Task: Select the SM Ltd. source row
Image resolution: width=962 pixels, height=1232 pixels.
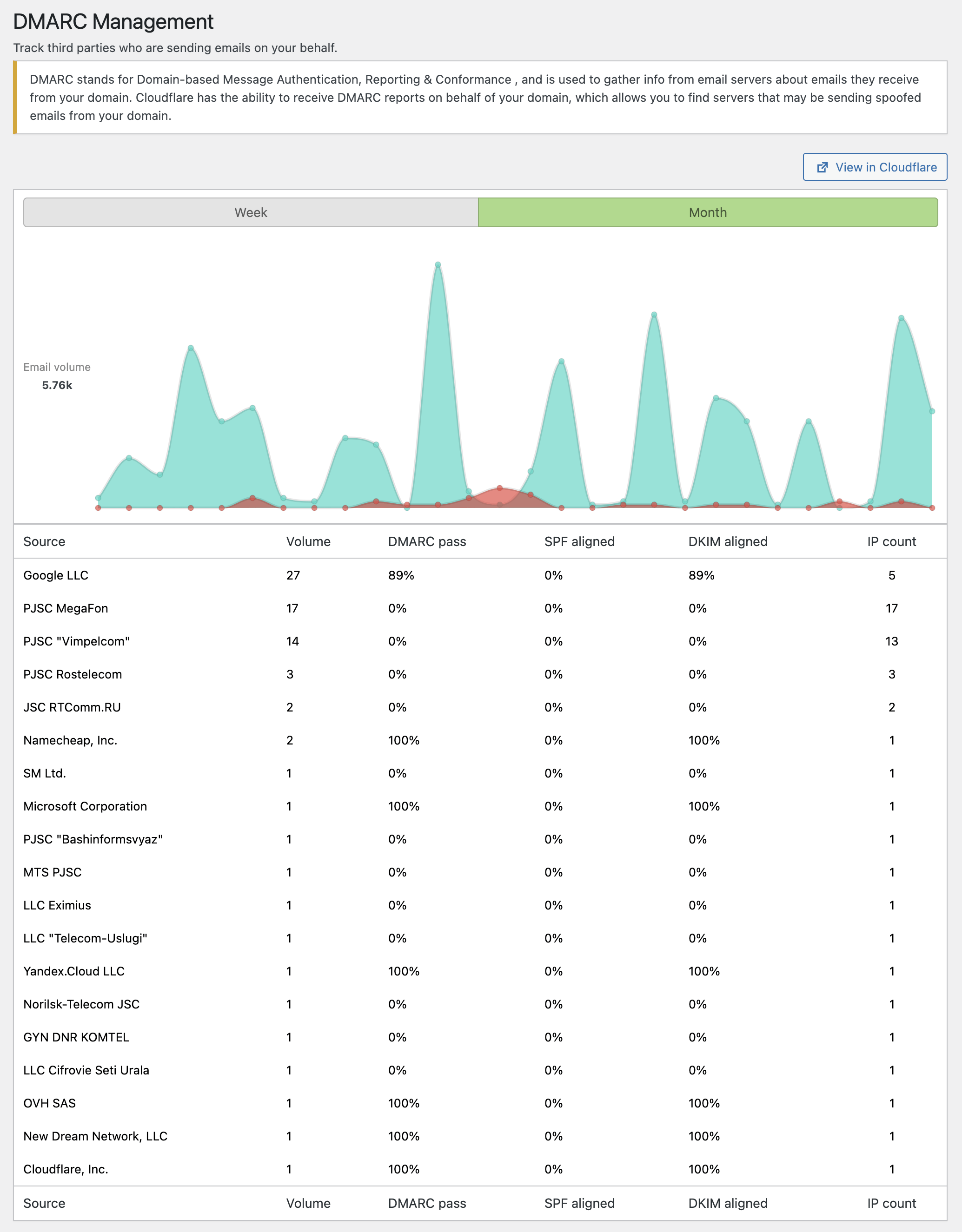Action: coord(480,773)
